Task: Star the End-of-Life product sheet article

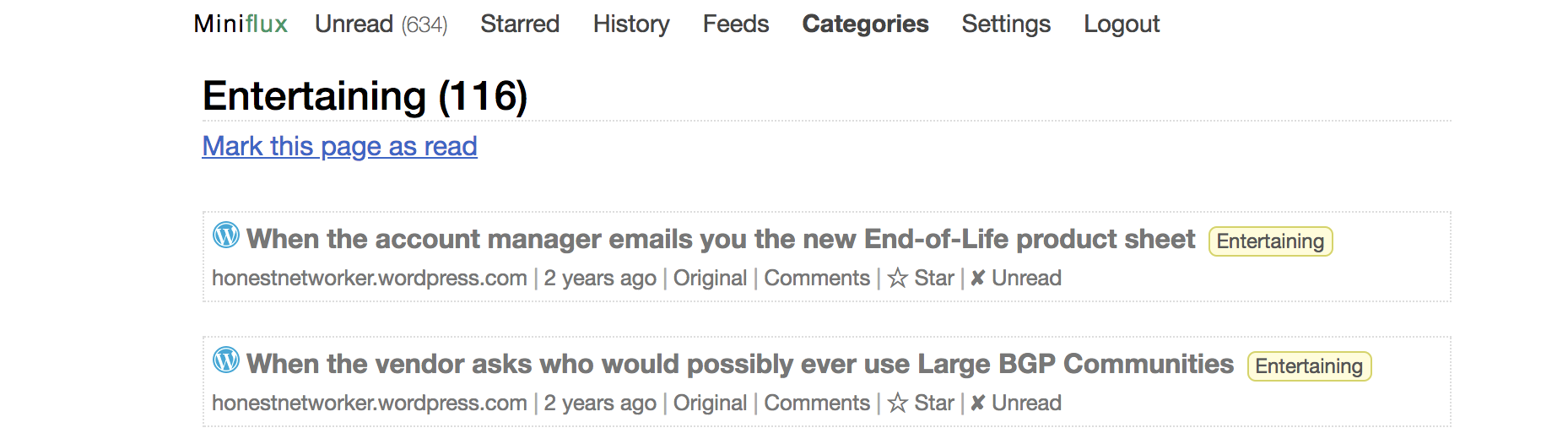Action: [x=921, y=279]
